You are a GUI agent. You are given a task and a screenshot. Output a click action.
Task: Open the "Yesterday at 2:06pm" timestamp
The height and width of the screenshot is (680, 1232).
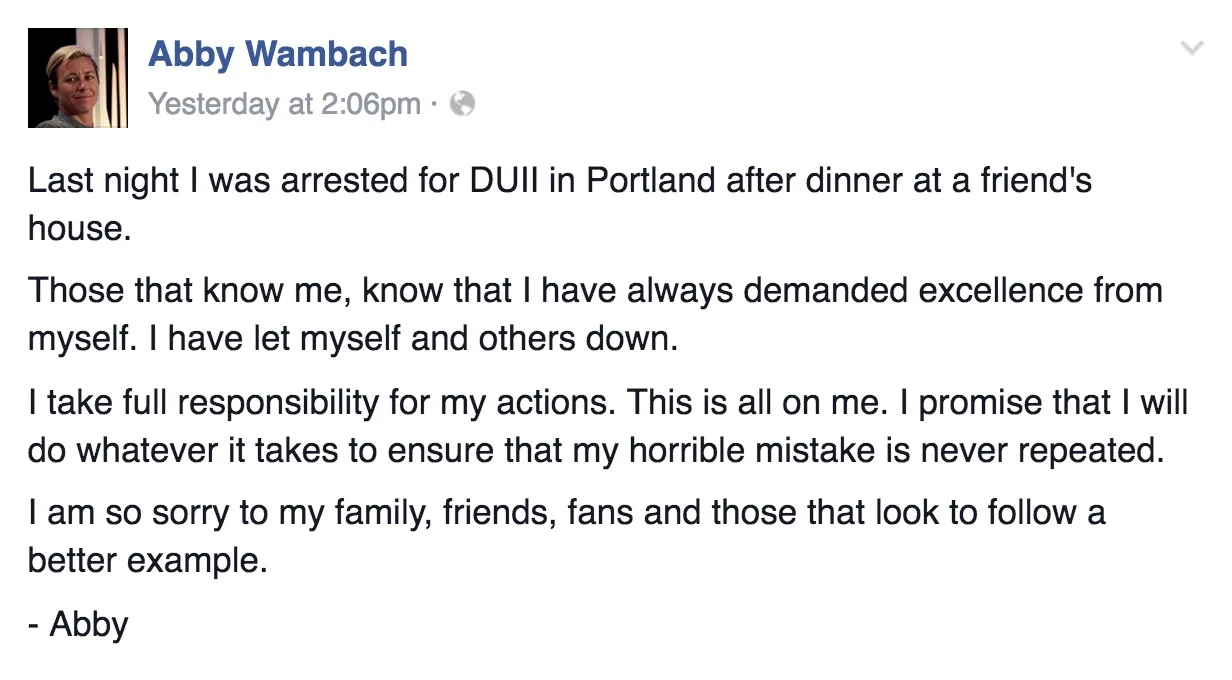click(284, 104)
